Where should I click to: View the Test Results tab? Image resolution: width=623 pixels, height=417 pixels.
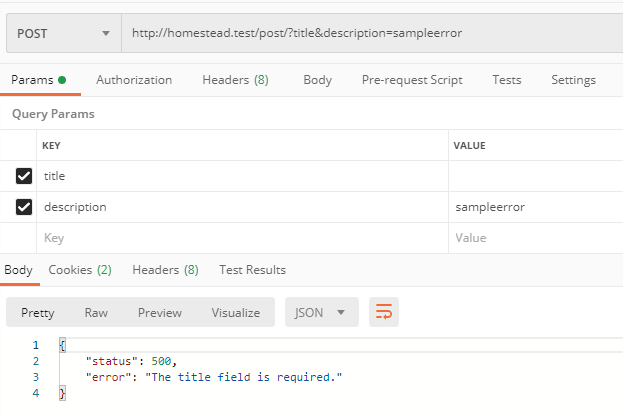click(x=252, y=269)
